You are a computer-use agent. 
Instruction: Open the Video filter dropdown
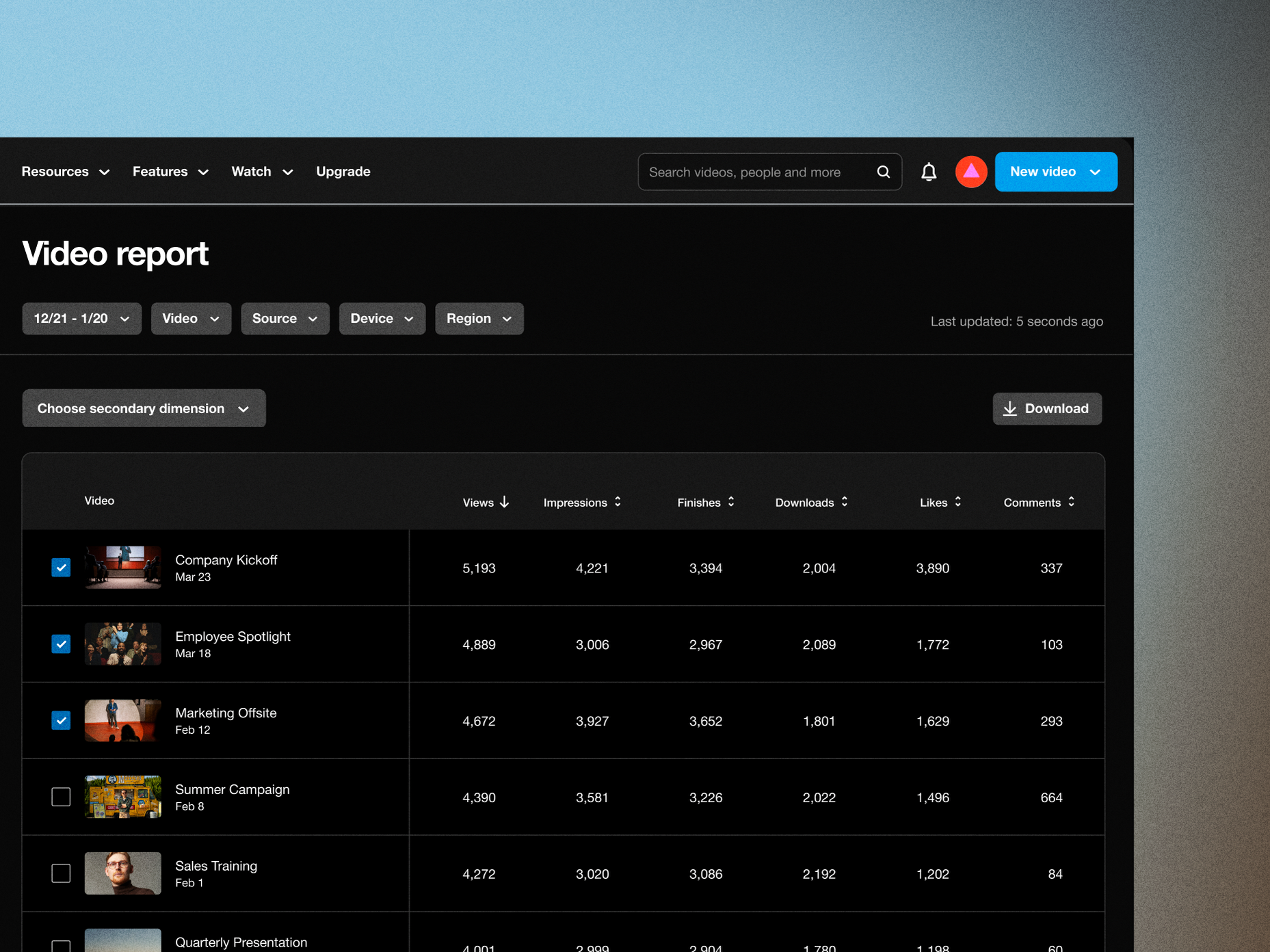point(191,319)
